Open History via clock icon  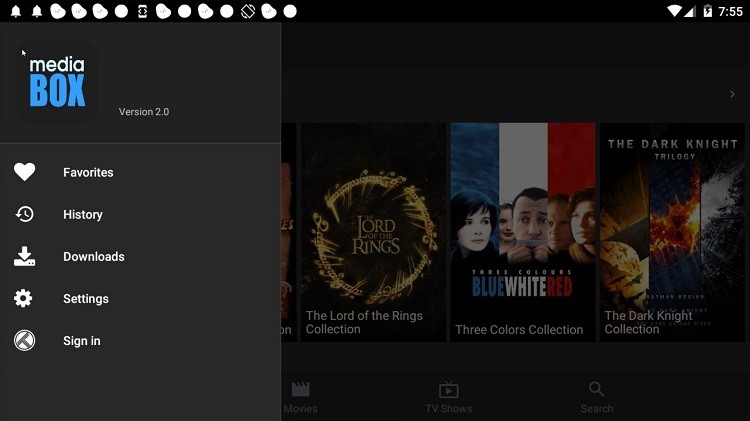[24, 214]
